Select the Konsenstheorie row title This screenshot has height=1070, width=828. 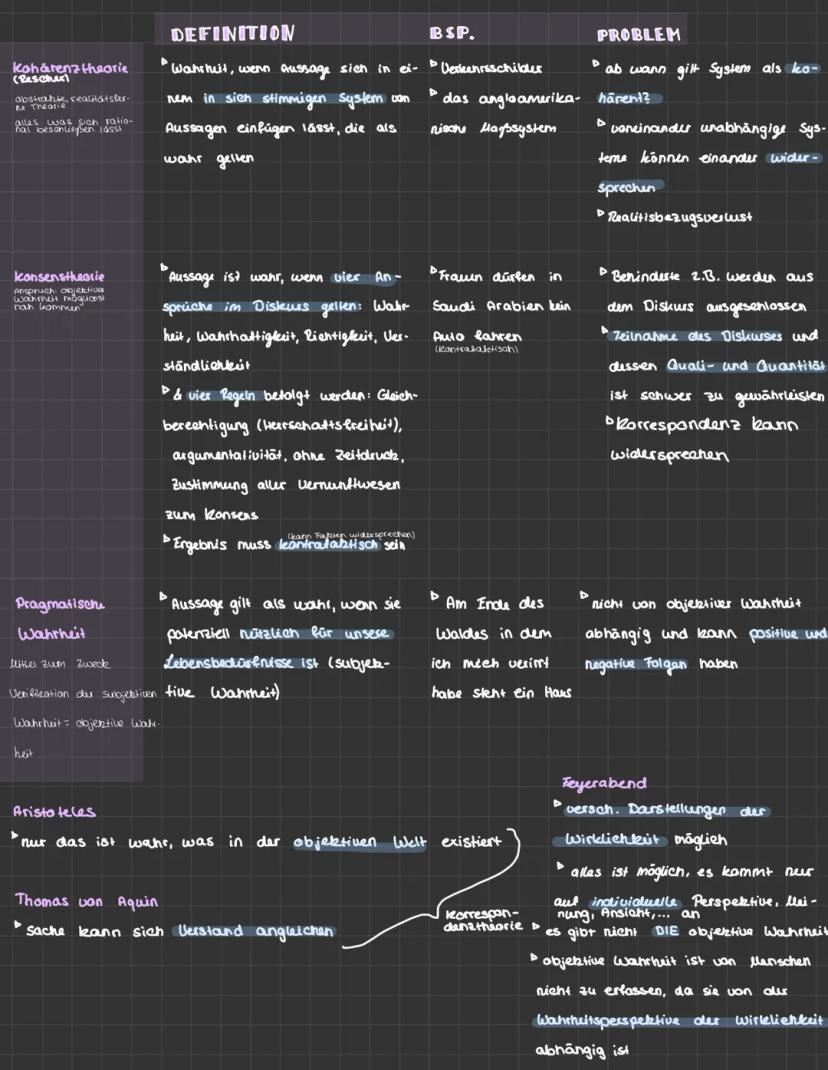click(59, 276)
